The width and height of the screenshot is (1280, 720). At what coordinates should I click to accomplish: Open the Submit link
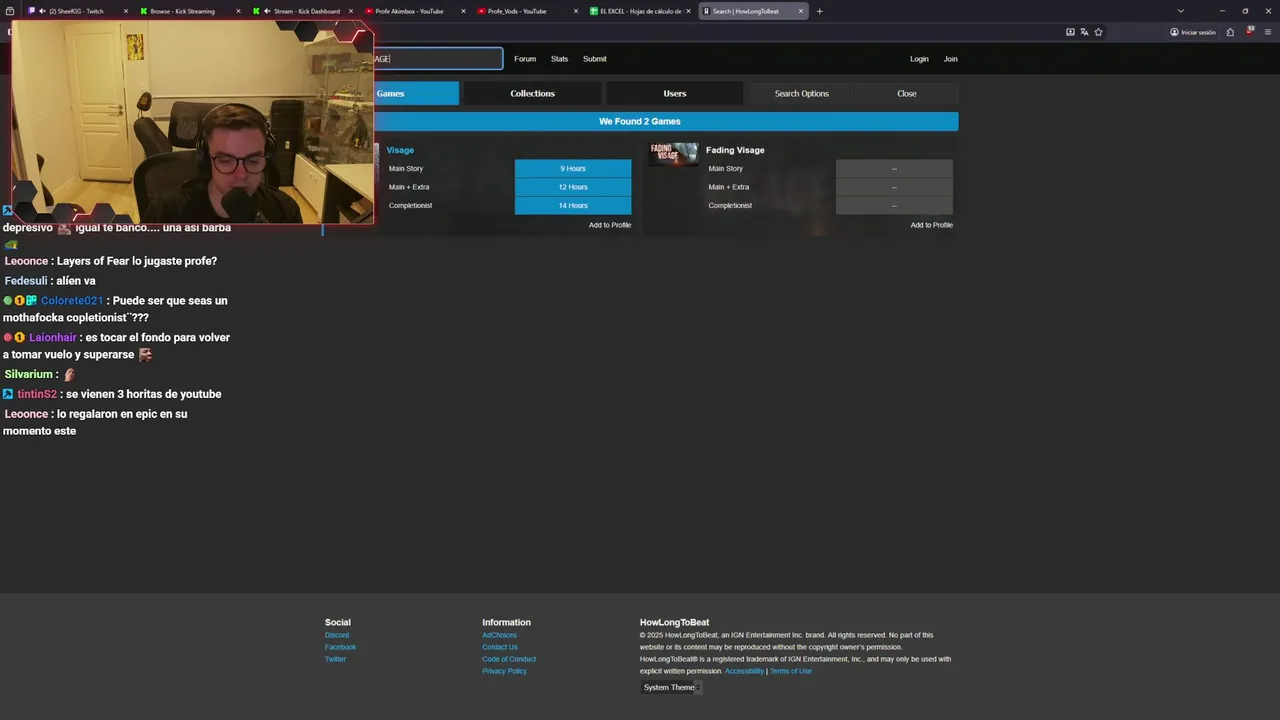click(595, 59)
